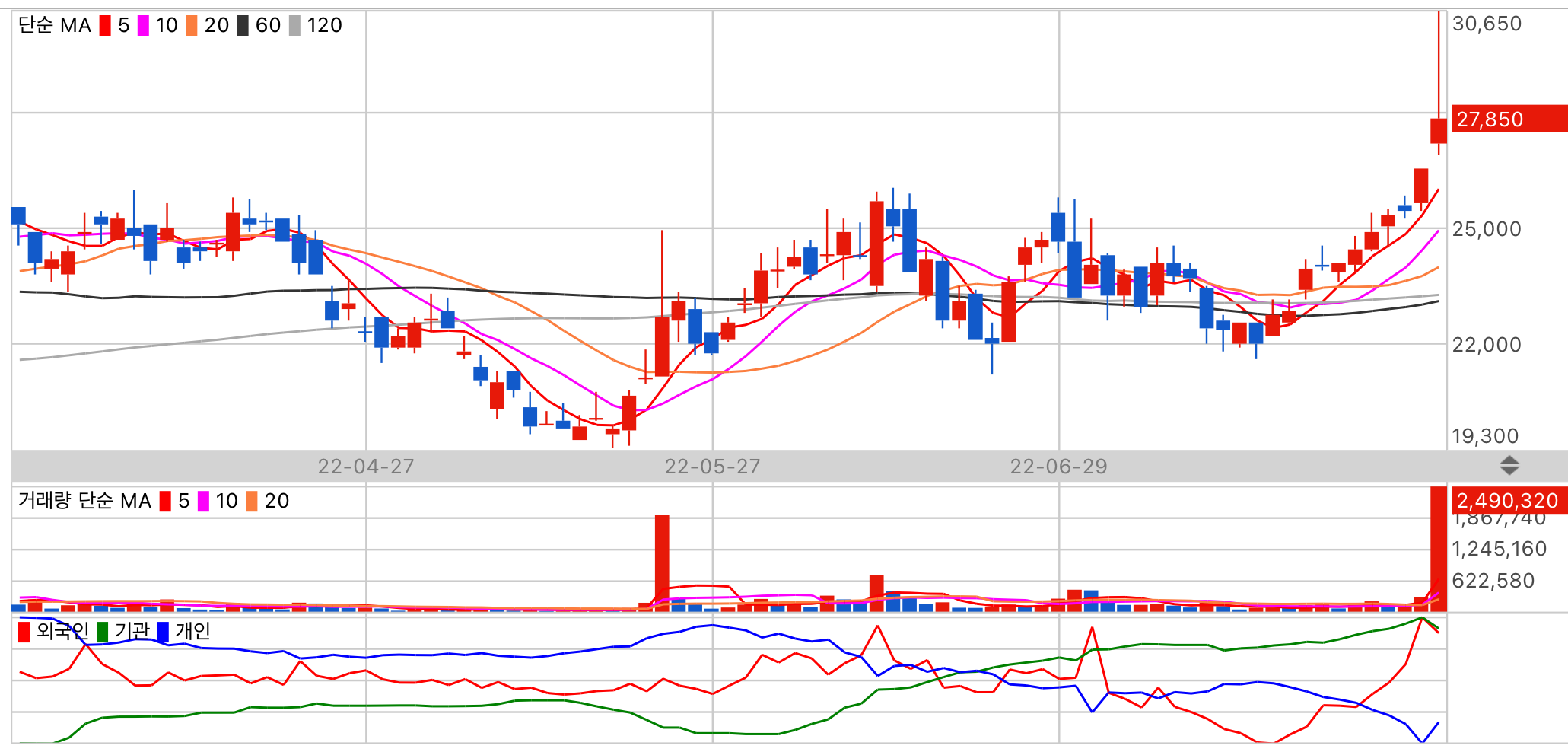Click the 1,245,160 volume axis label
This screenshot has height=752, width=1568.
(x=1499, y=549)
